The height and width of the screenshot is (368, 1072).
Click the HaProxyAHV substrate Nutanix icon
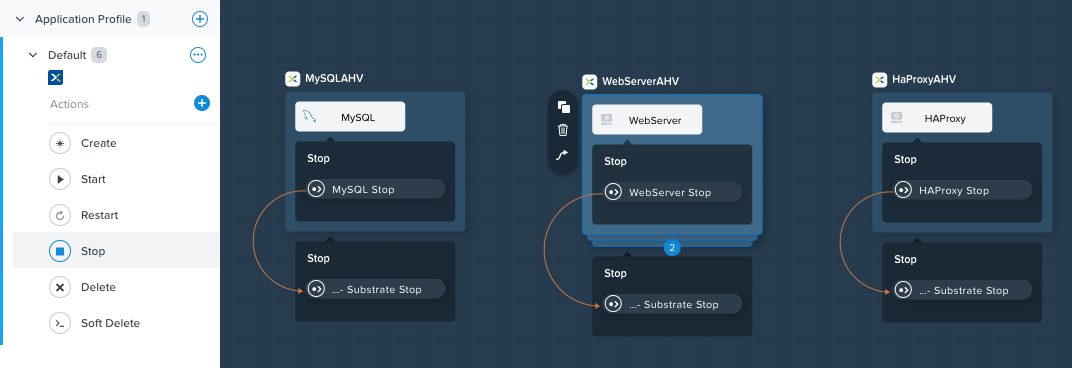(x=880, y=79)
